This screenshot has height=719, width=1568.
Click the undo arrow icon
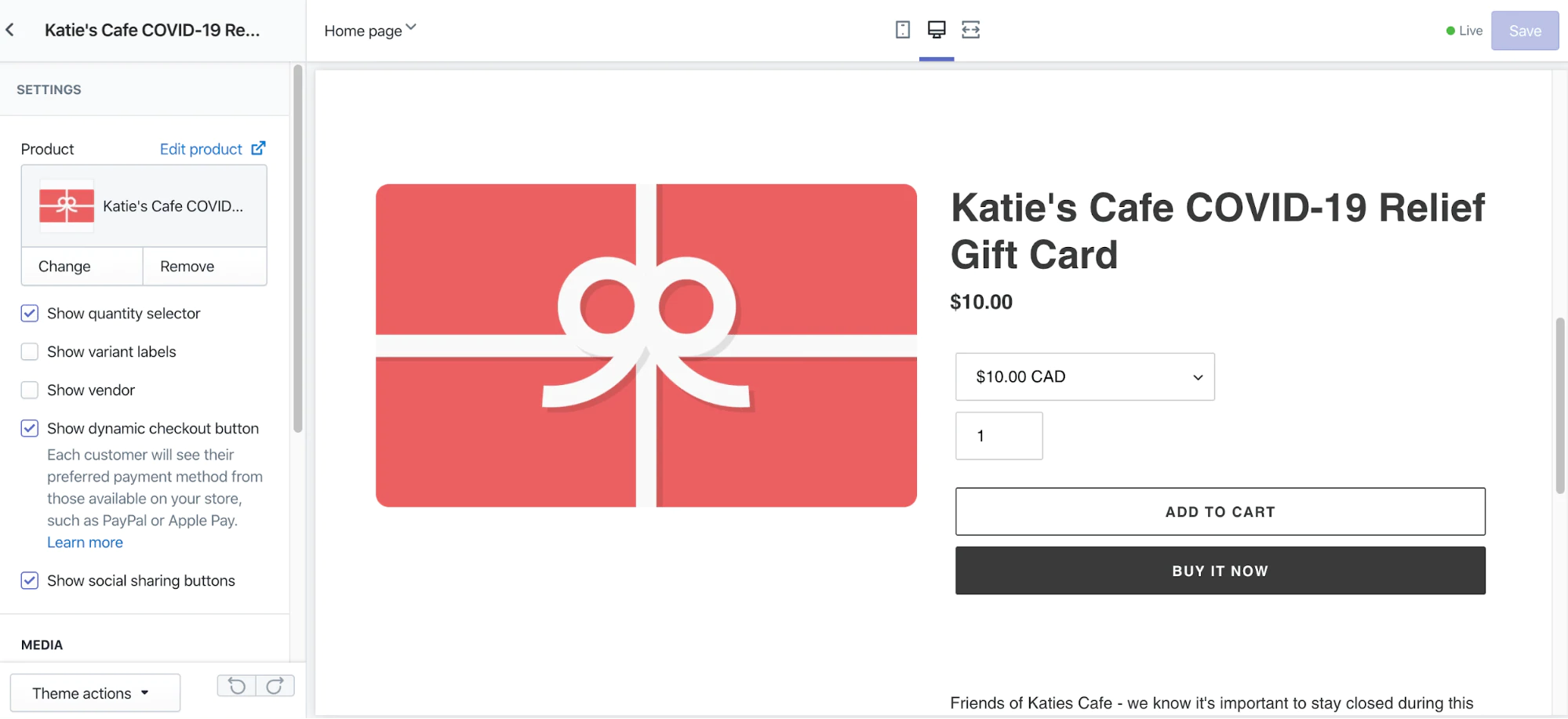(236, 686)
